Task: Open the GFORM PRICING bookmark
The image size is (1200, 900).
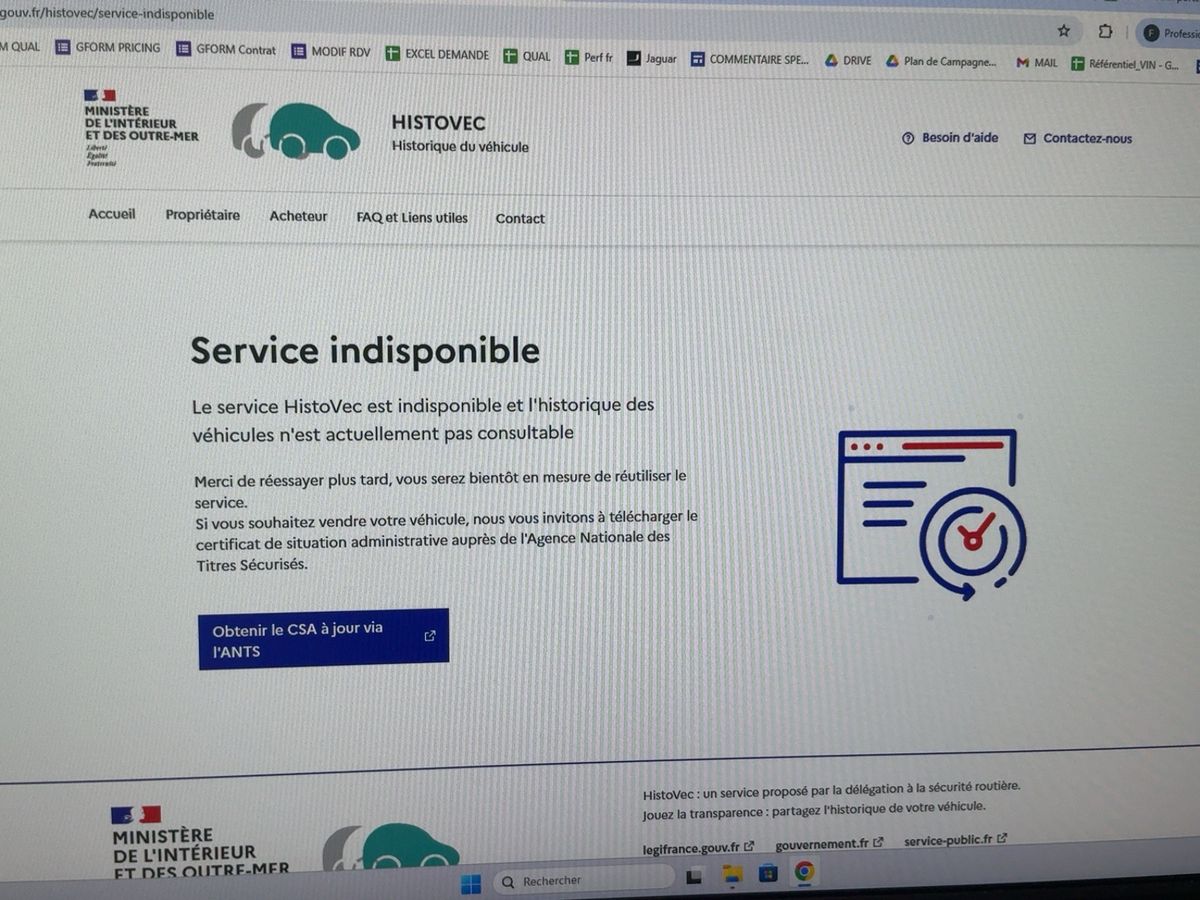Action: point(108,47)
